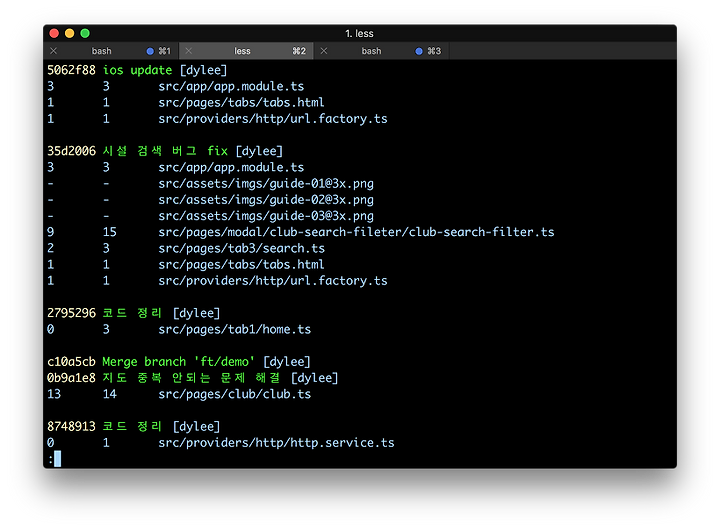720x530 pixels.
Task: Click the blue activity dot beside ⌘1
Action: pos(150,51)
